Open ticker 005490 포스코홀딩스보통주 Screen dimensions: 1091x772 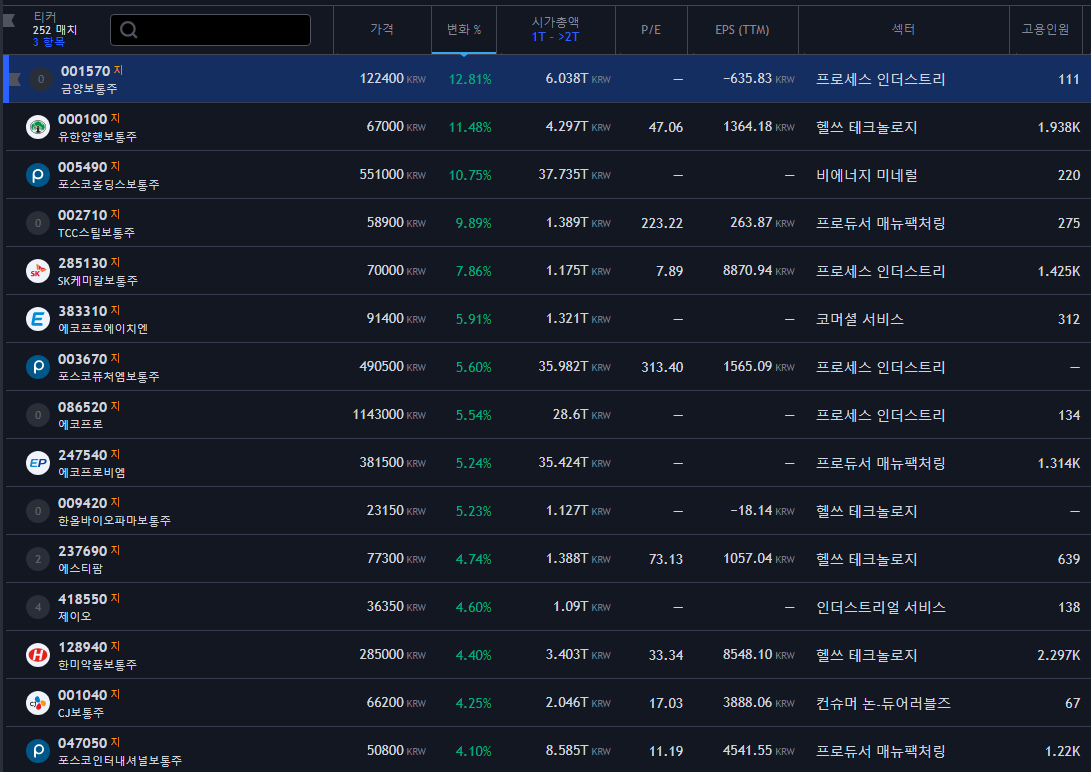click(x=109, y=175)
